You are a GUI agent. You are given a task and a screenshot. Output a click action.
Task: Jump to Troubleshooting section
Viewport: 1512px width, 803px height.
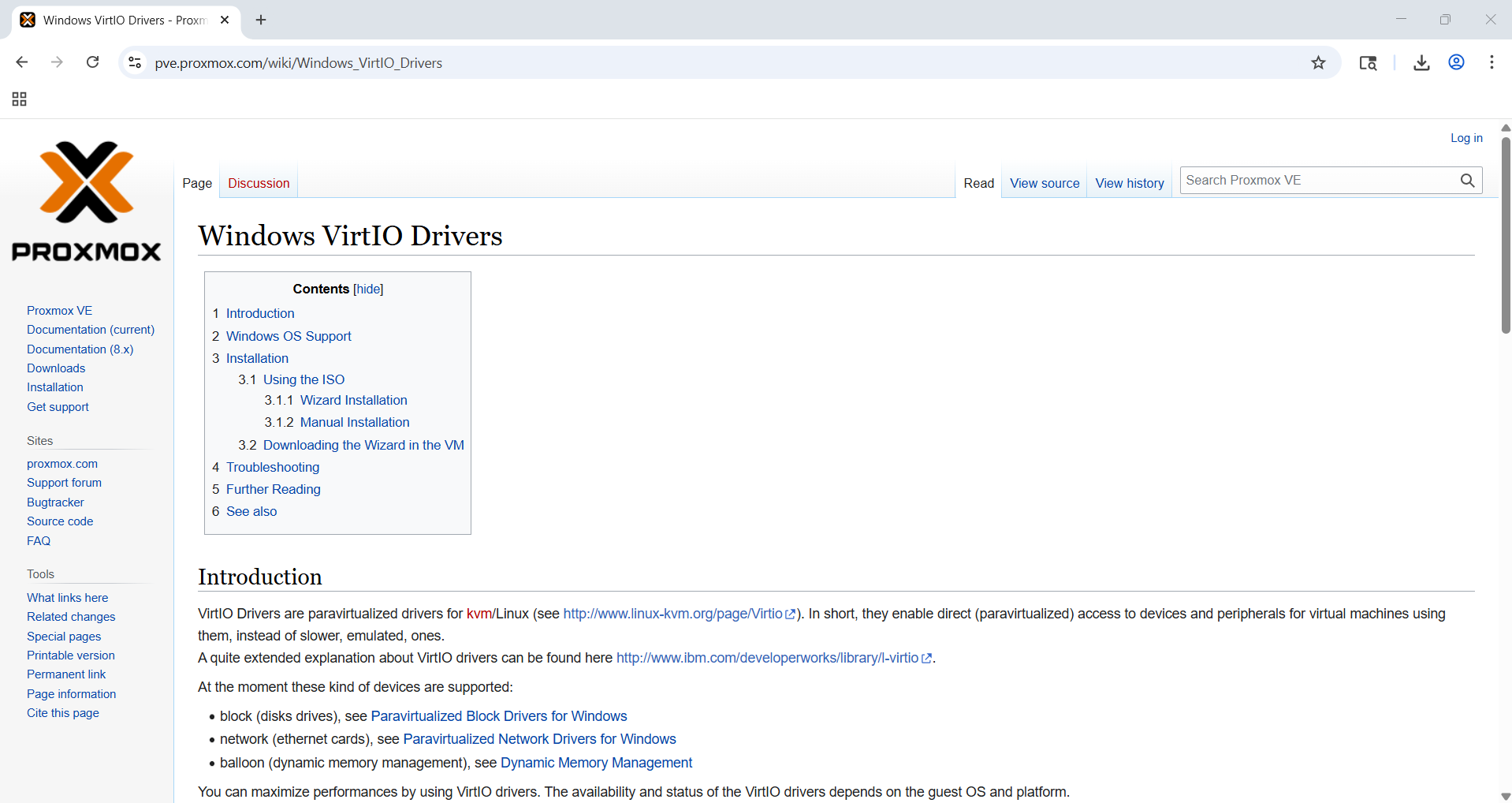pos(273,467)
